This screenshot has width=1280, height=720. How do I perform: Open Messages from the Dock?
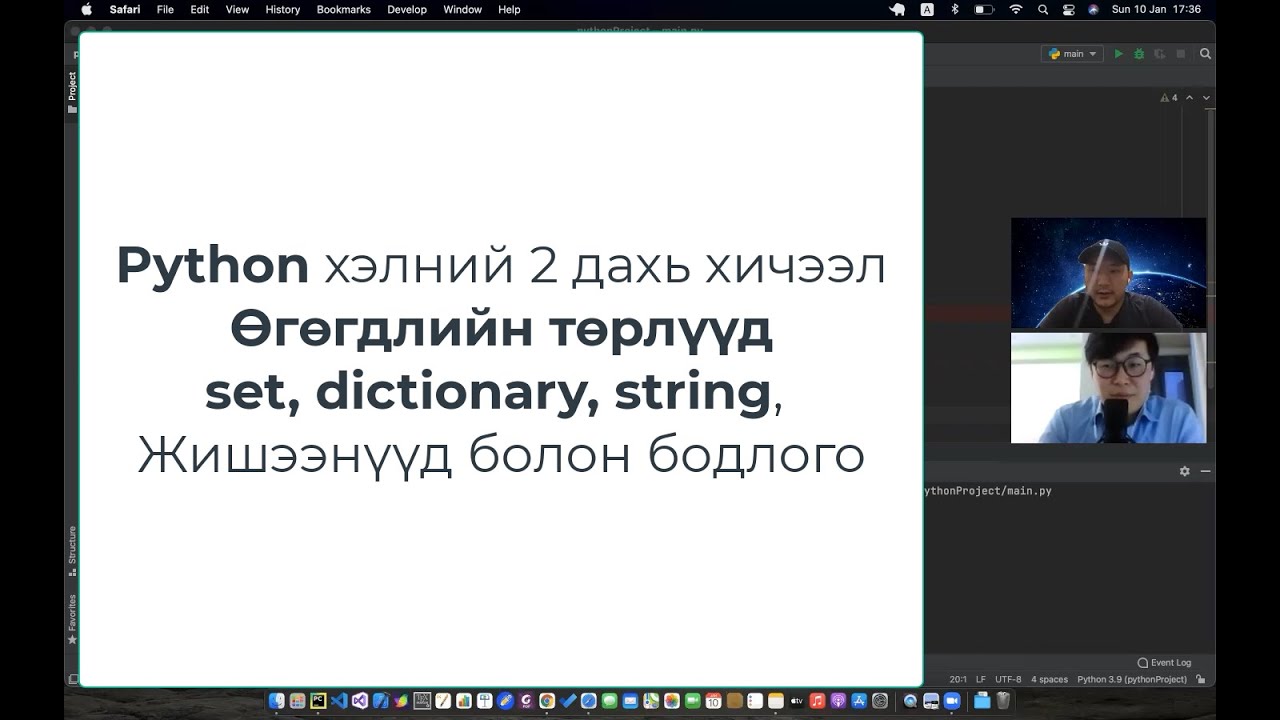coord(609,701)
